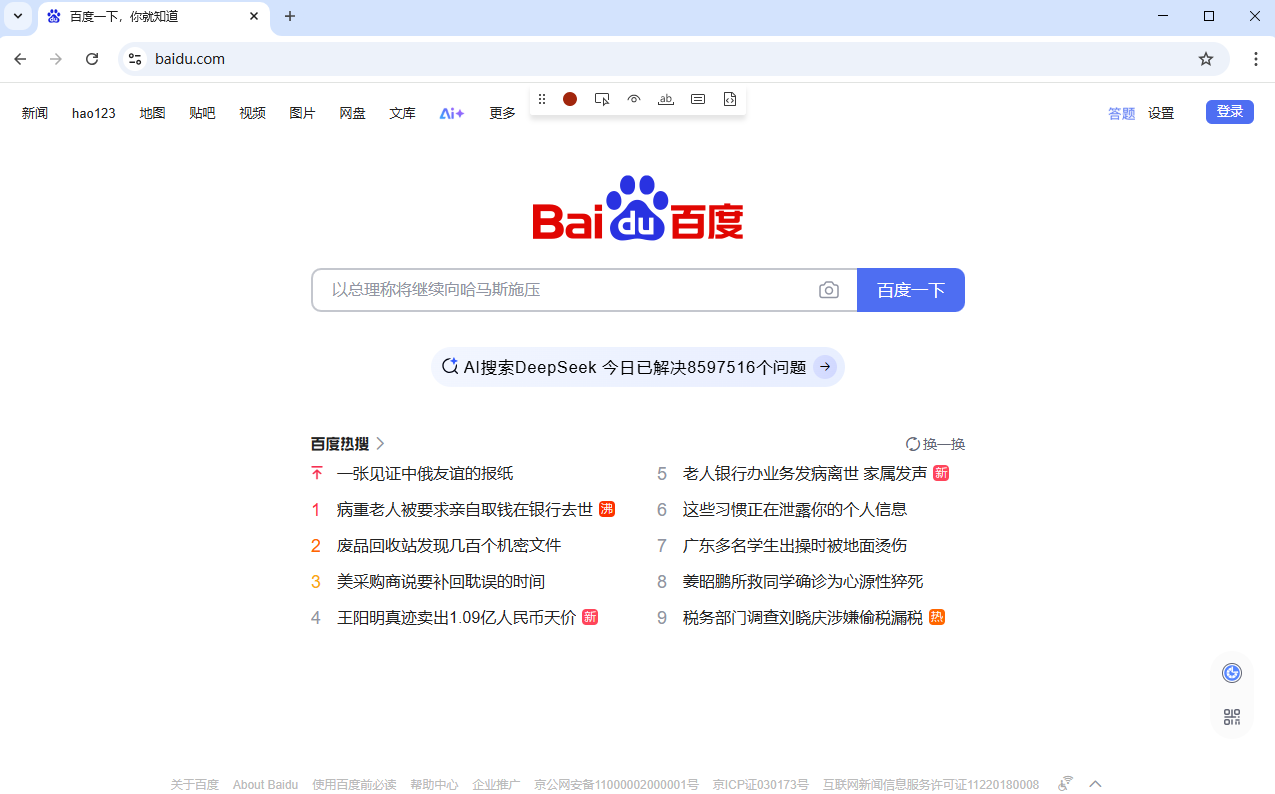The height and width of the screenshot is (794, 1275).
Task: Open 京公网安备11000002000001号 footer link
Action: (616, 784)
